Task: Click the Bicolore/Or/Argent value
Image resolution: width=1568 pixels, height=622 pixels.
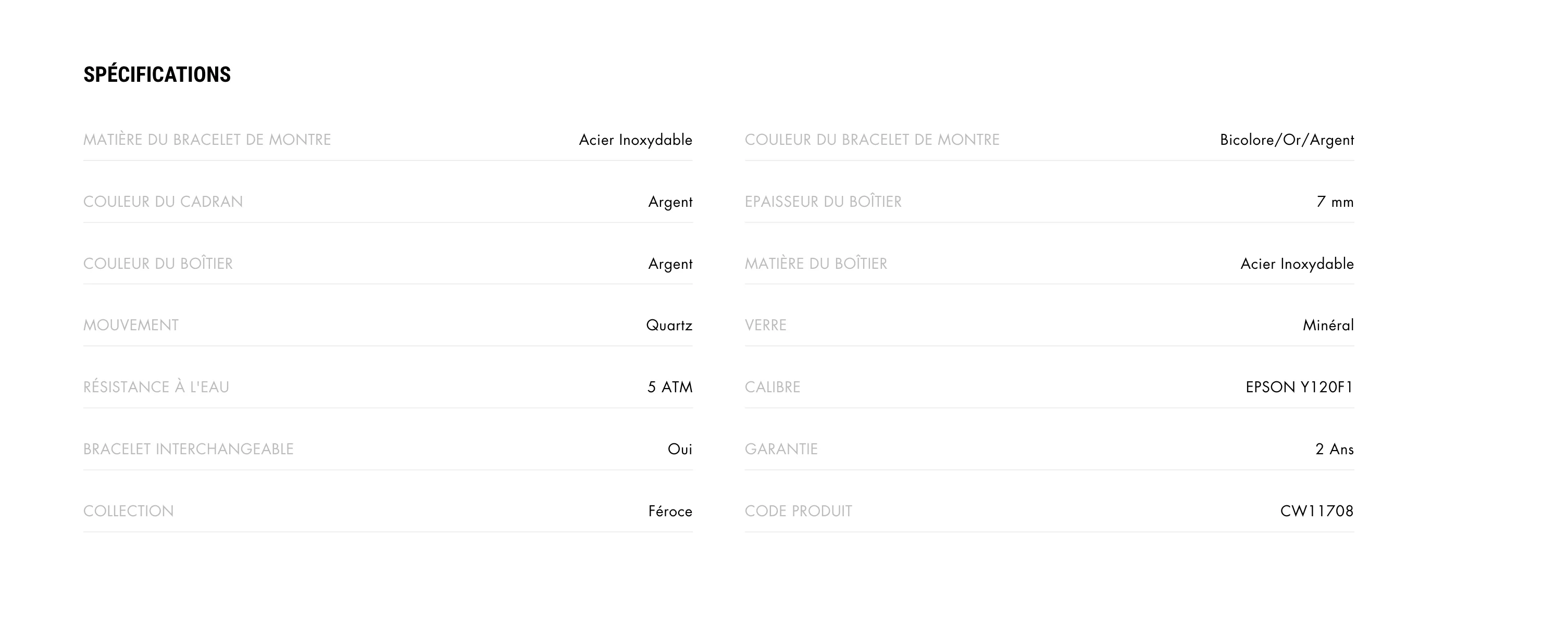Action: point(1287,141)
